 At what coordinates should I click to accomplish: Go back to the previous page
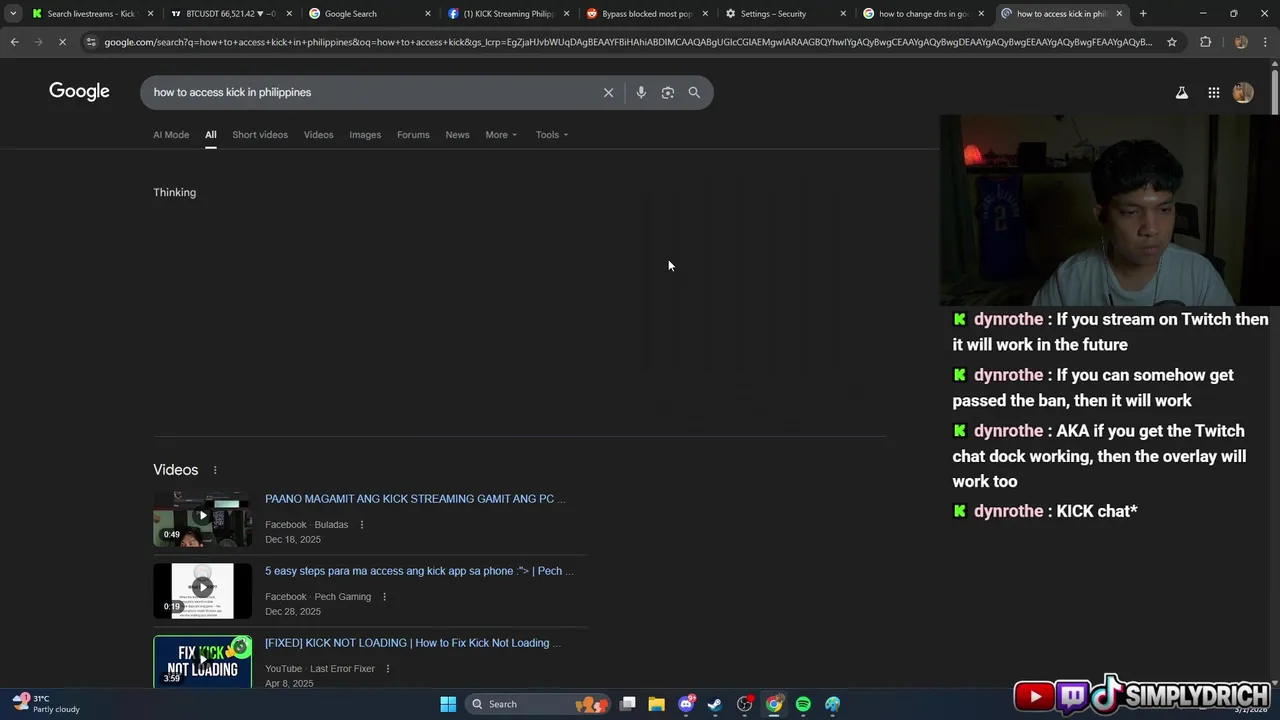coord(14,42)
